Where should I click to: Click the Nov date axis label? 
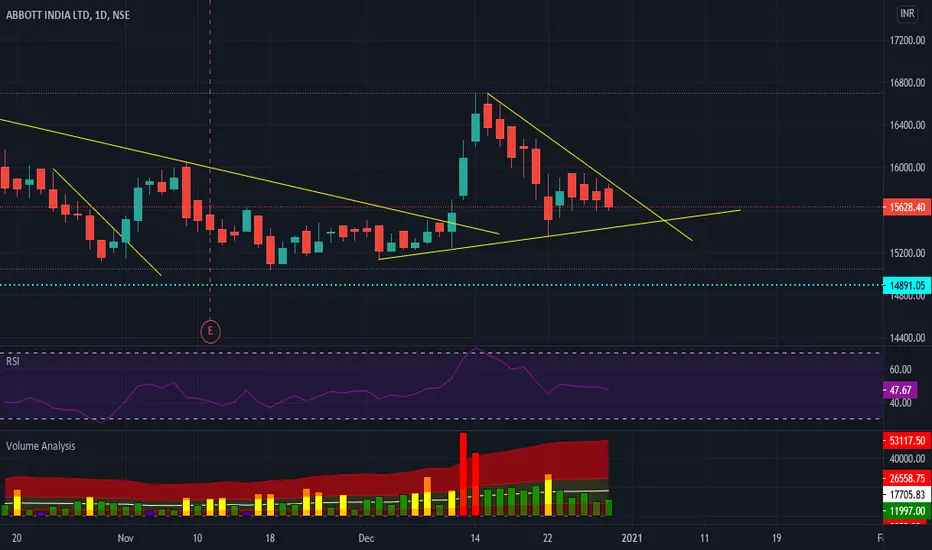tap(125, 538)
